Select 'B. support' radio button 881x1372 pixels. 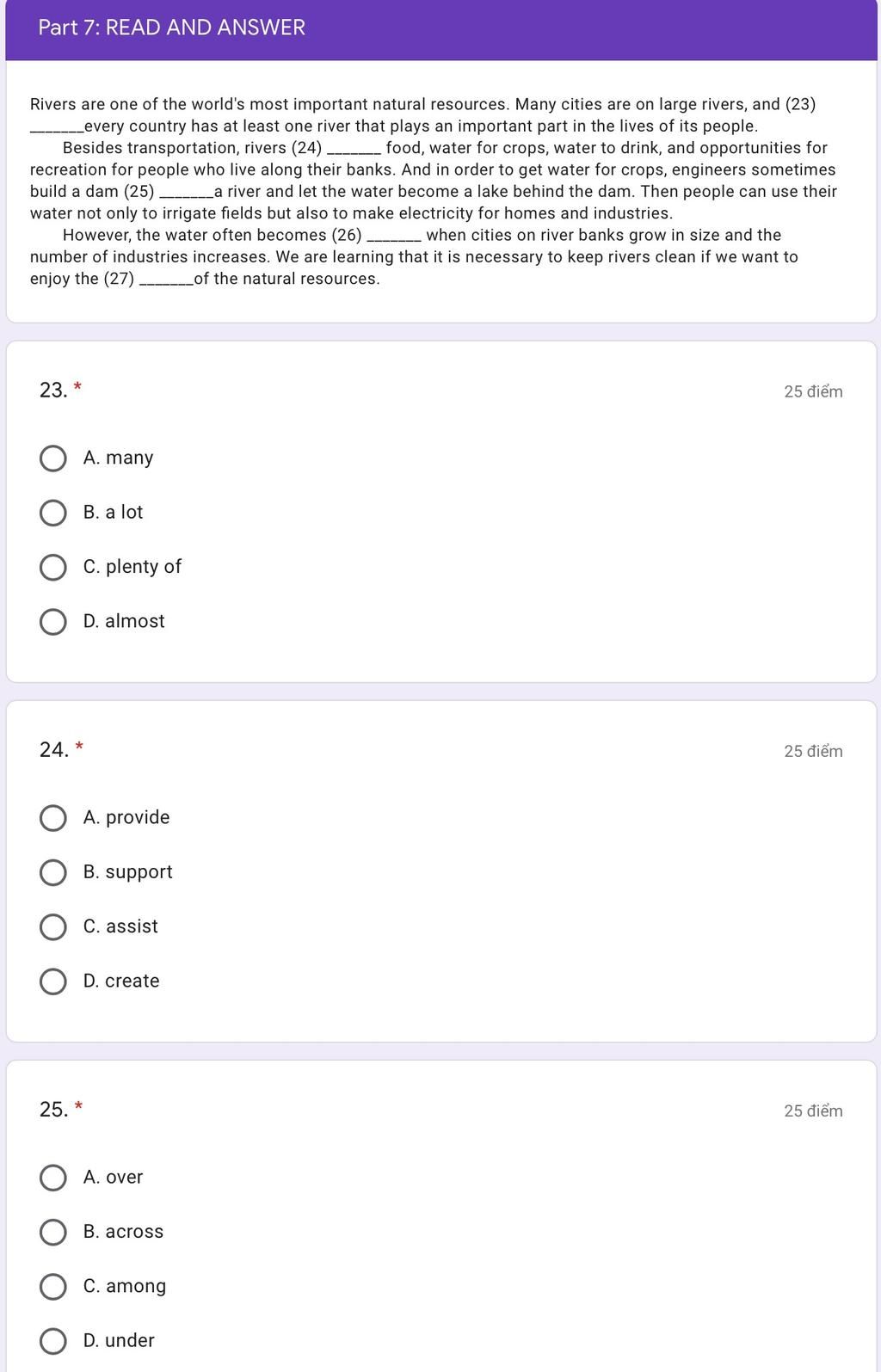pyautogui.click(x=53, y=872)
